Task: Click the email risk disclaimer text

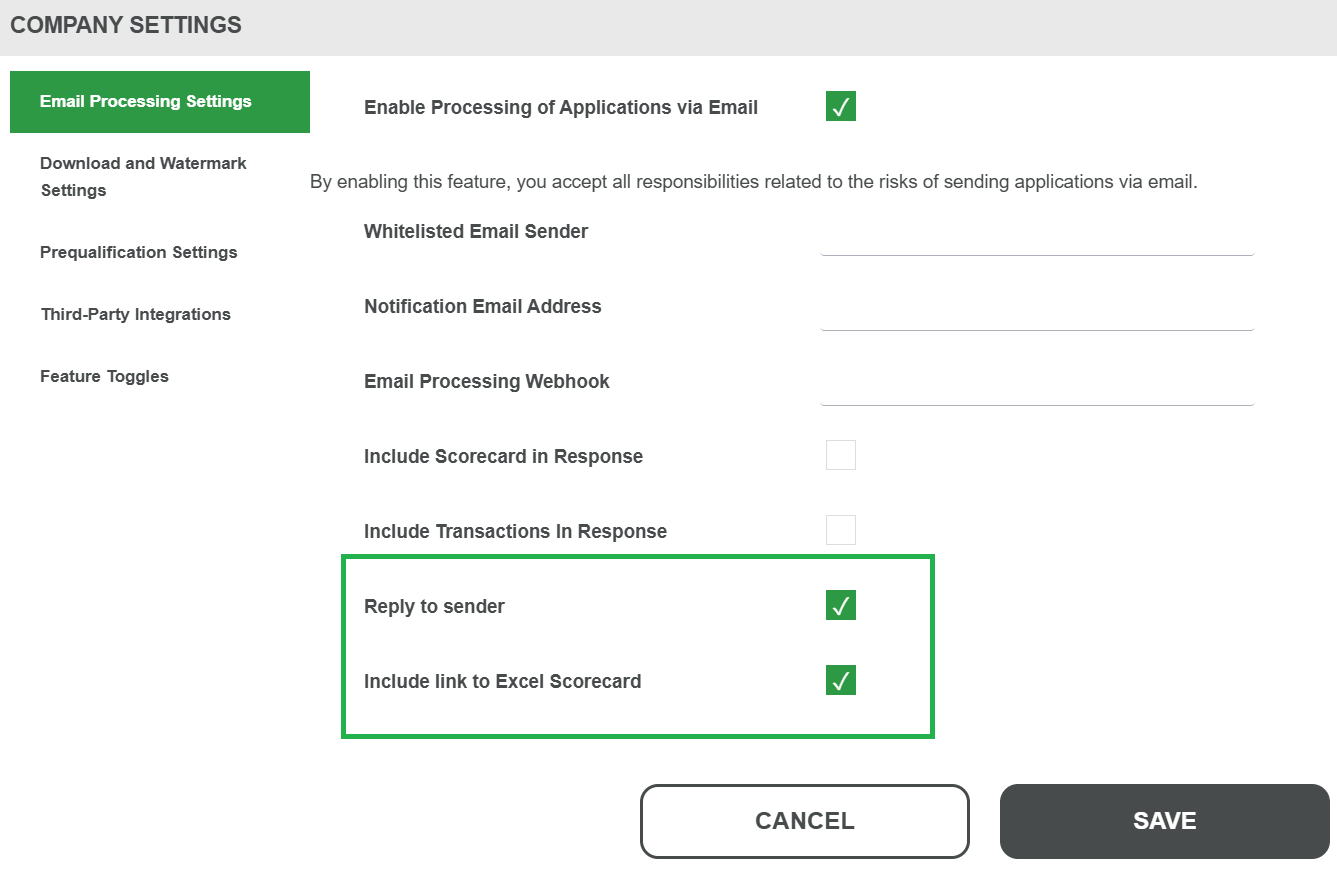Action: click(x=753, y=182)
